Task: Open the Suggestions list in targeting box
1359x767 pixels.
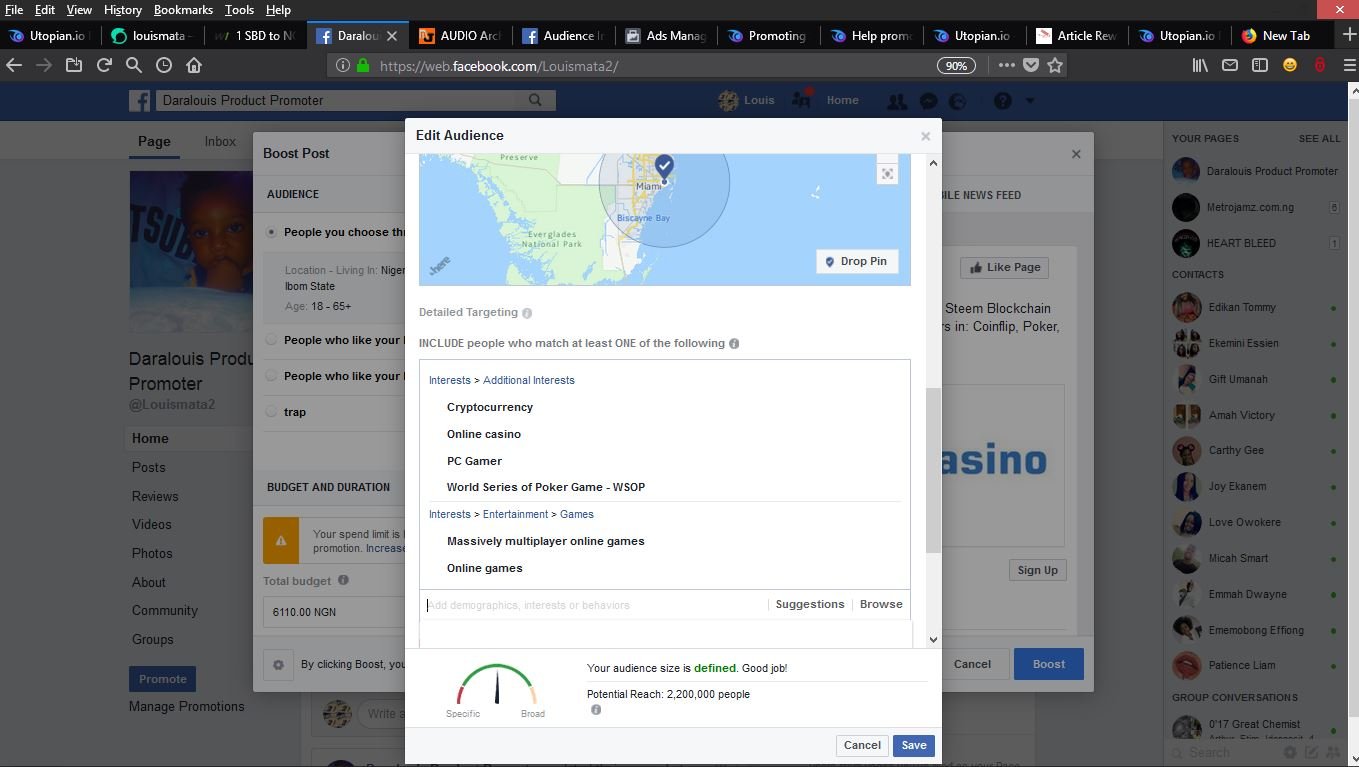Action: tap(810, 604)
